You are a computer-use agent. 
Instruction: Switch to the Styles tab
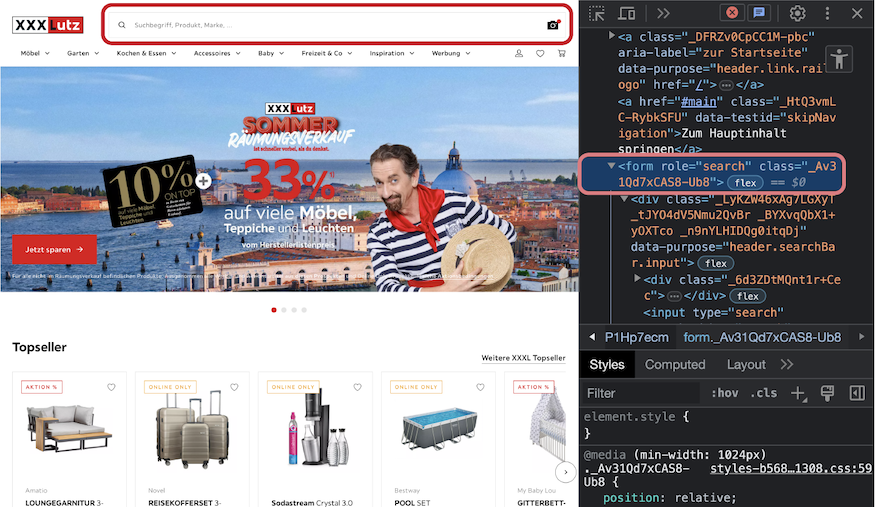607,365
